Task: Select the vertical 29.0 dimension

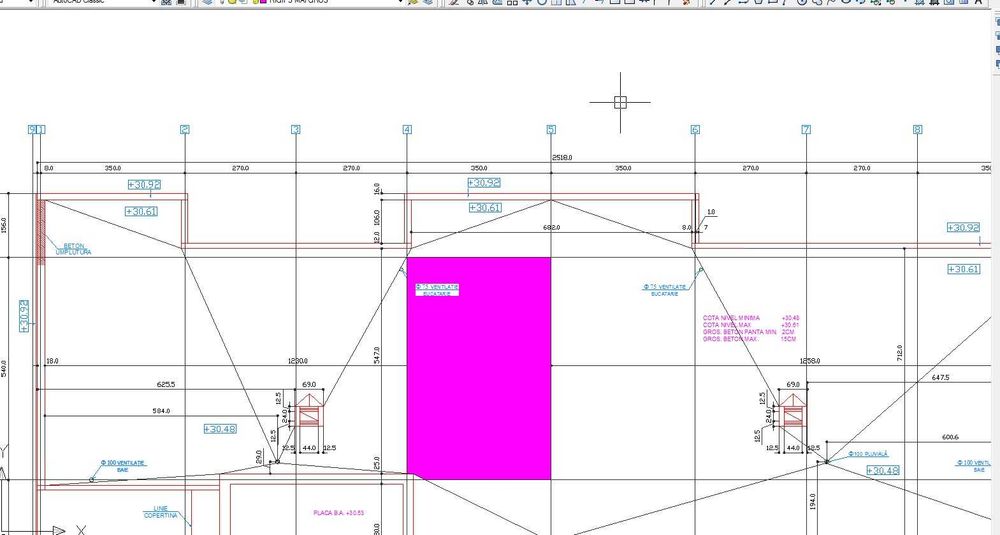Action: 259,457
